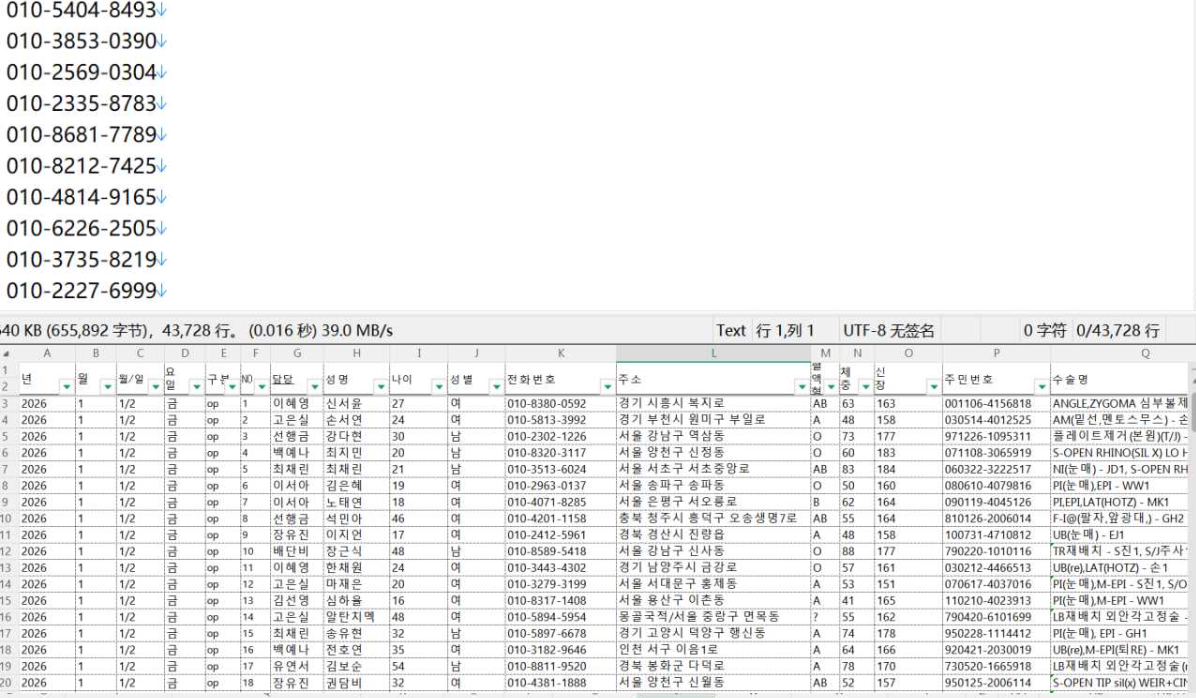Select column Q header
The image size is (1196, 698).
click(1121, 353)
